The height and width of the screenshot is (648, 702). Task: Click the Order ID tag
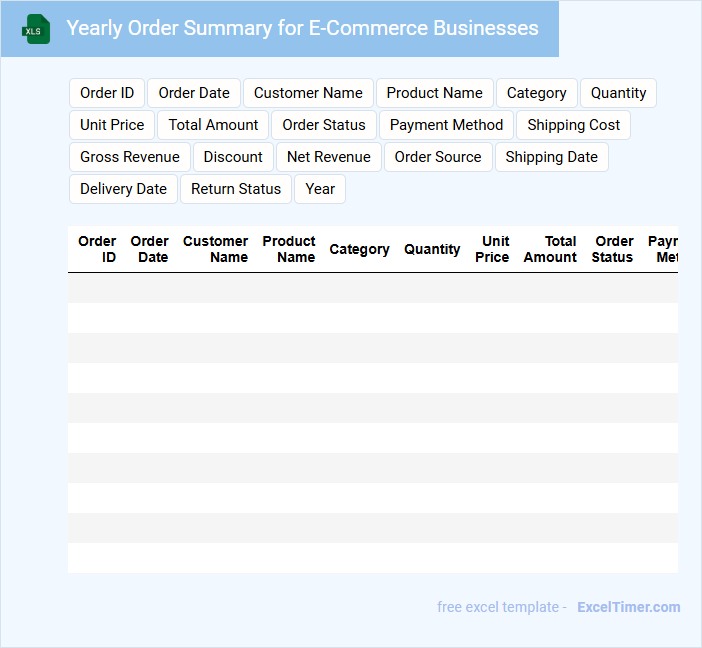pyautogui.click(x=107, y=93)
